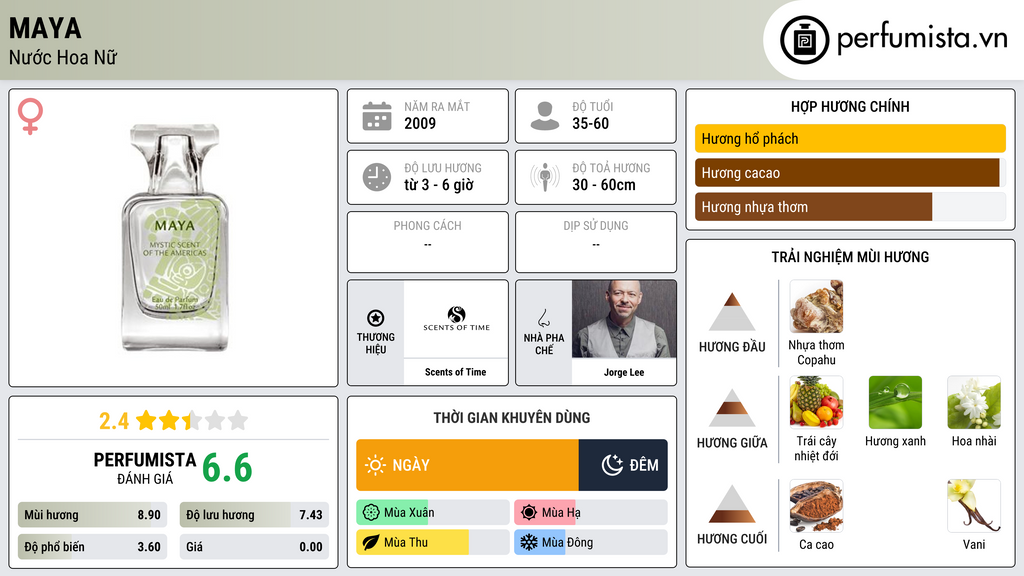Screen dimensions: 1024x576
Task: Open the Vani note image
Action: click(x=974, y=505)
